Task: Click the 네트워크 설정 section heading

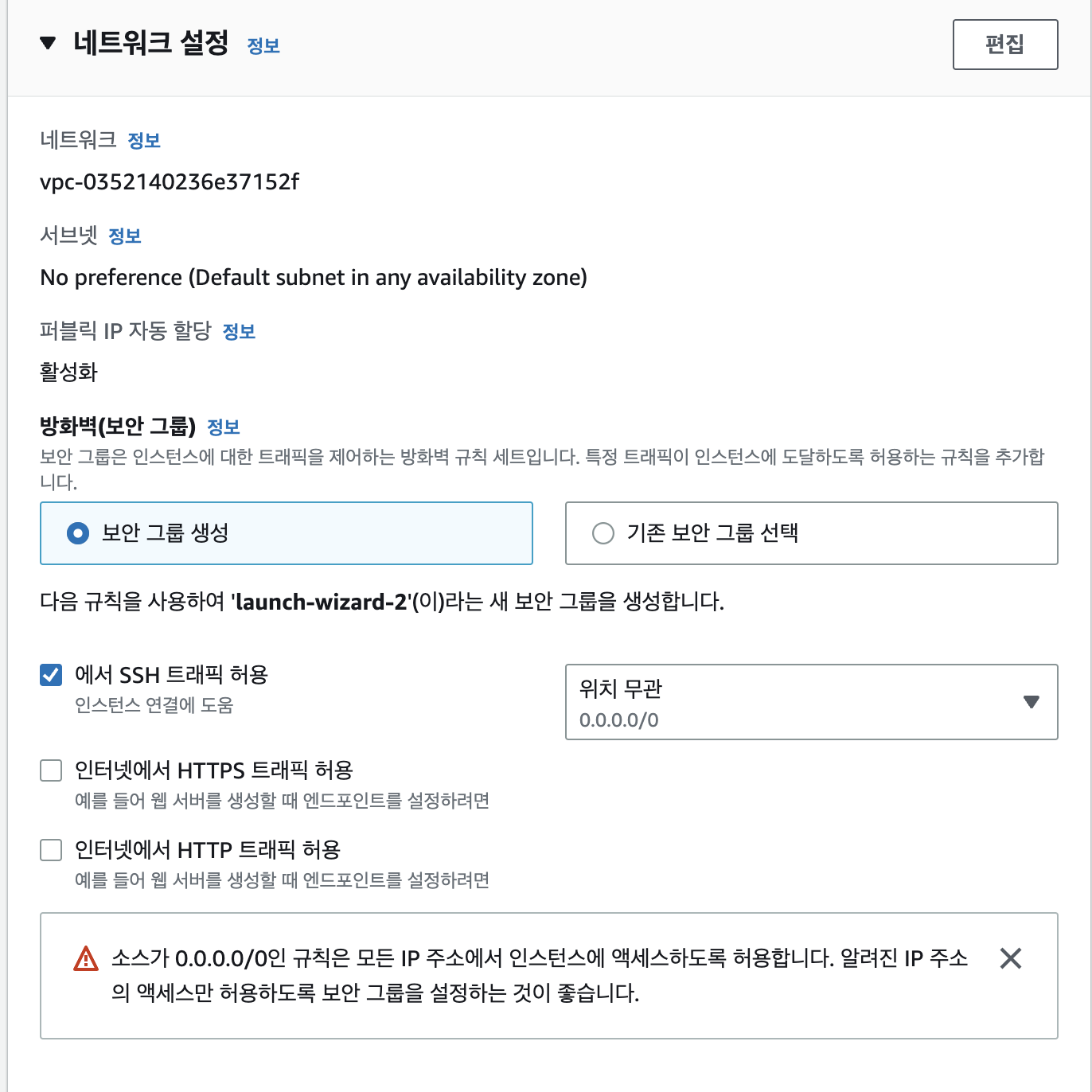Action: (151, 43)
